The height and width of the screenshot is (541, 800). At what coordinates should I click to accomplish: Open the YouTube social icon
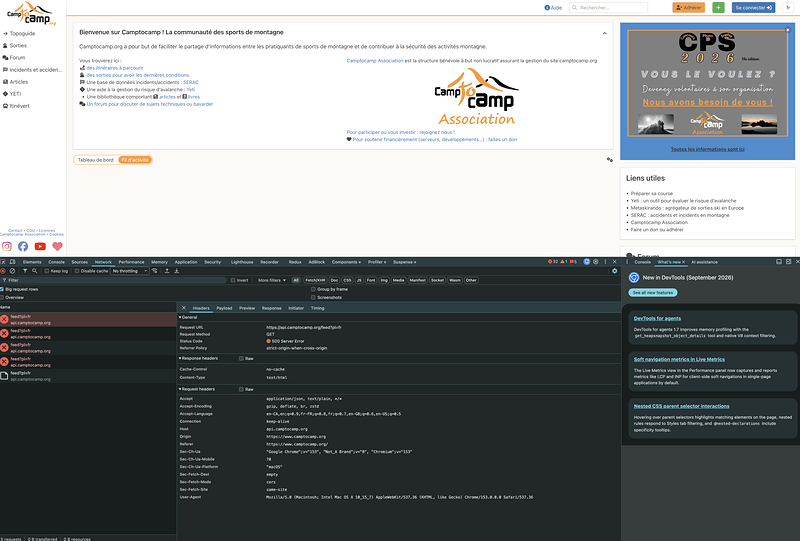[x=40, y=247]
